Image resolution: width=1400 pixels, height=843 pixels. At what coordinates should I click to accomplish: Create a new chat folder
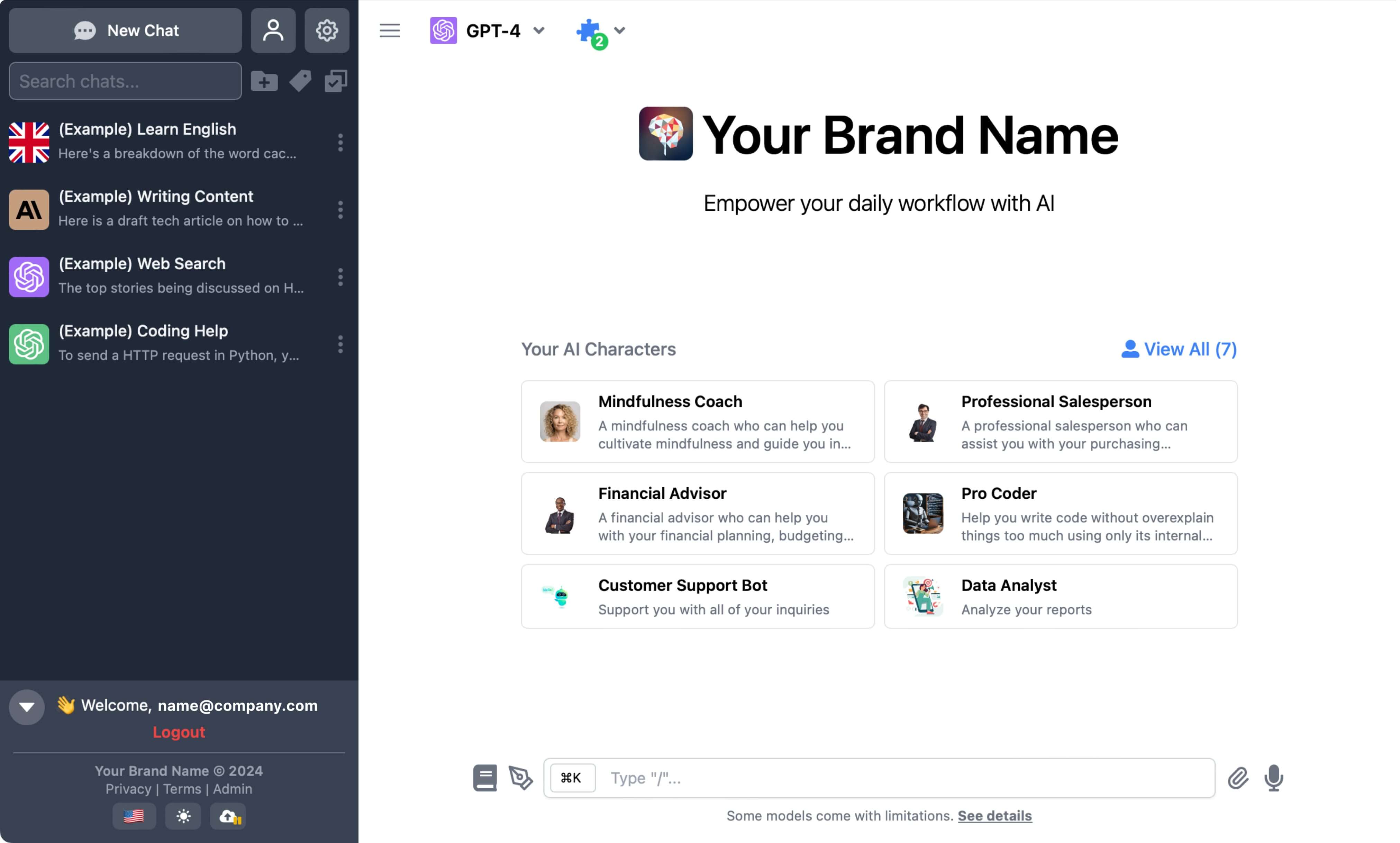pyautogui.click(x=264, y=81)
